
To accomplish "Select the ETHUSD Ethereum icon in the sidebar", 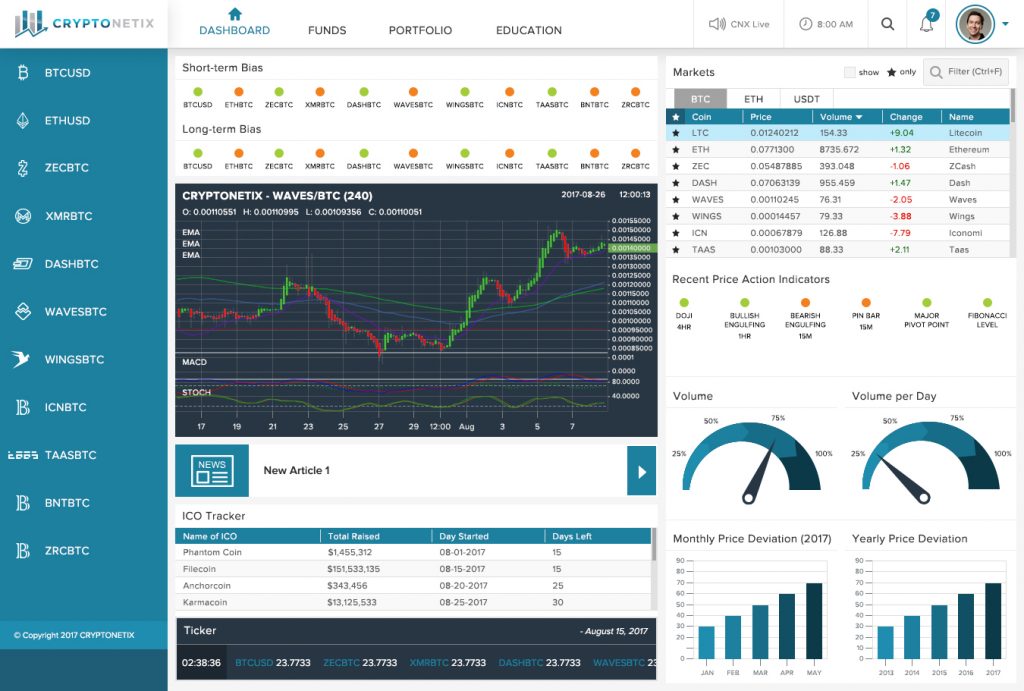I will (x=22, y=121).
